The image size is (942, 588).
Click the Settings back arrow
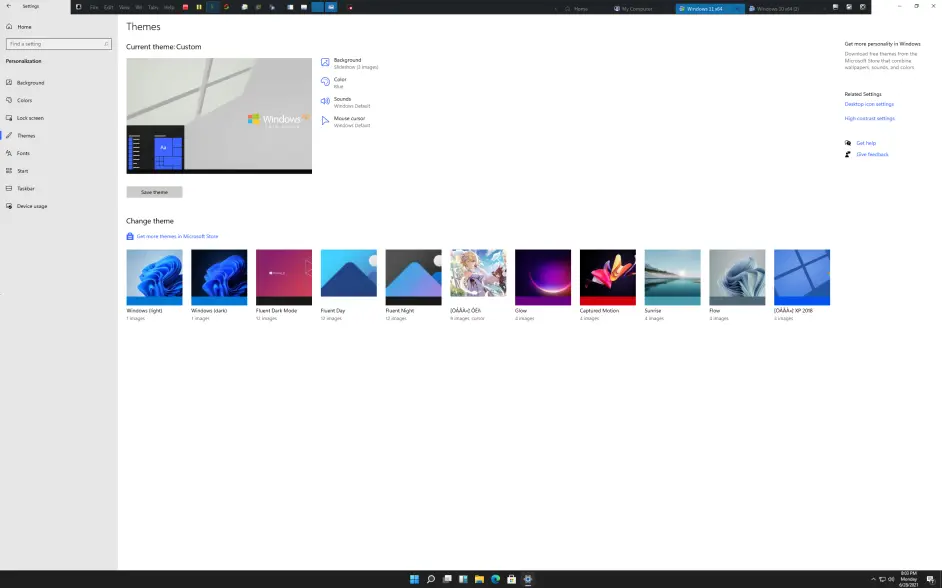click(8, 7)
